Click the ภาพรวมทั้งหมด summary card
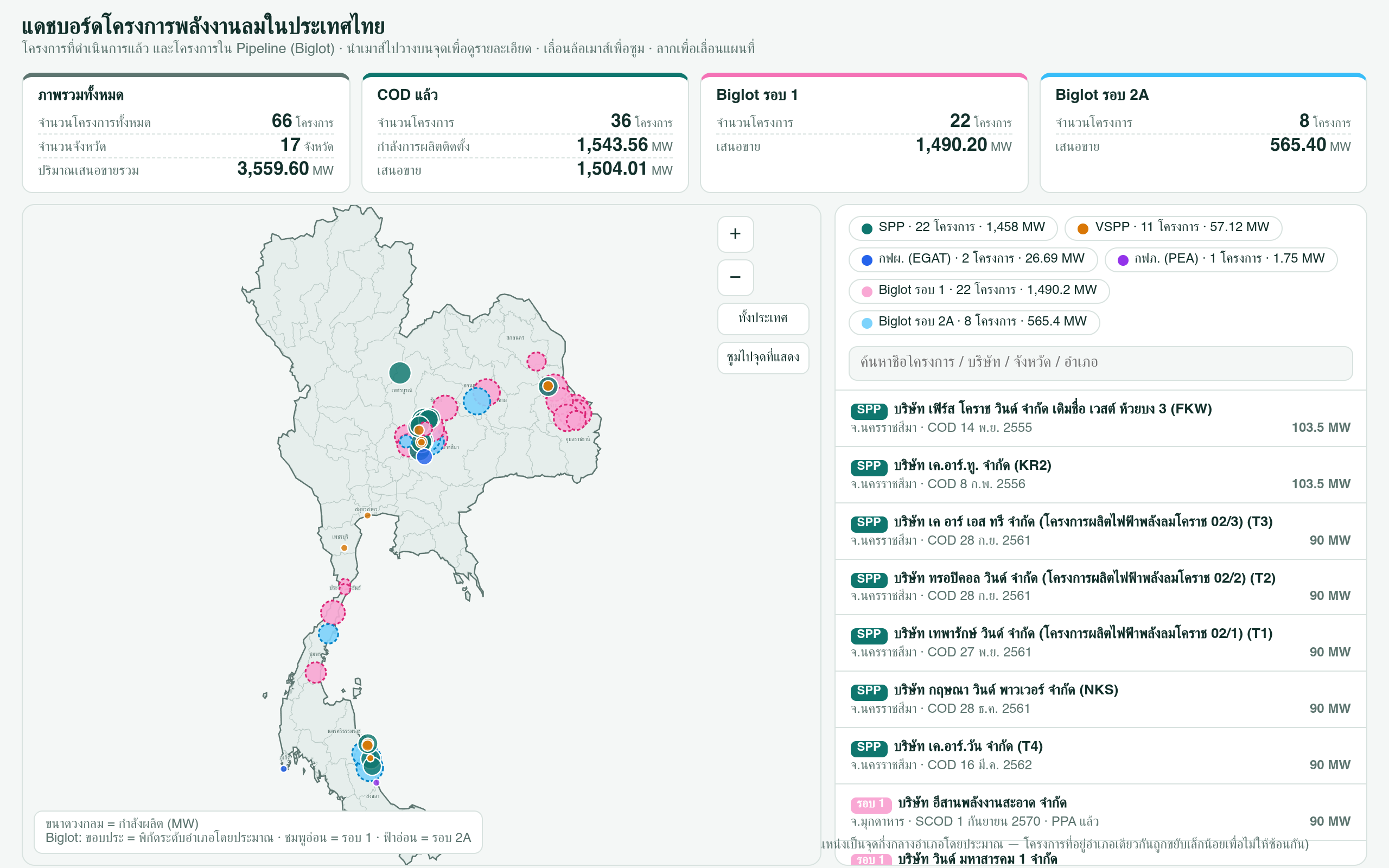The height and width of the screenshot is (868, 1389). coord(186,132)
